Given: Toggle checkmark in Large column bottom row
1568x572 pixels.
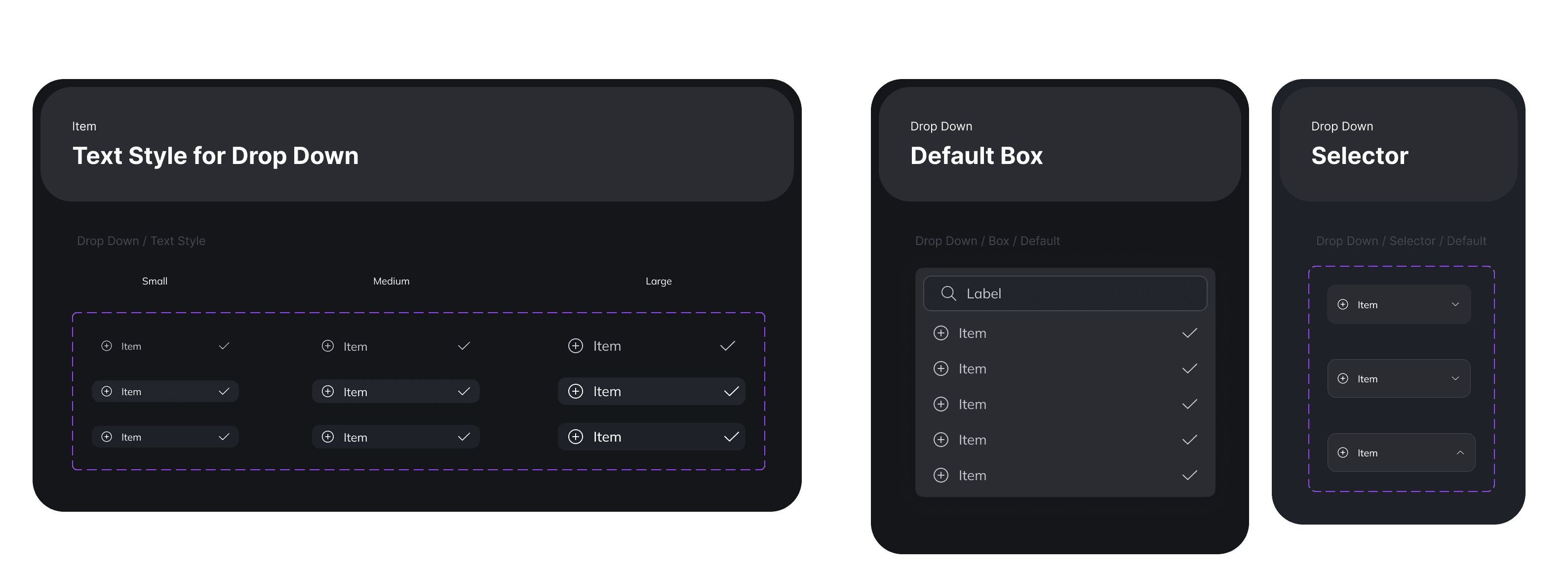Looking at the screenshot, I should [732, 437].
